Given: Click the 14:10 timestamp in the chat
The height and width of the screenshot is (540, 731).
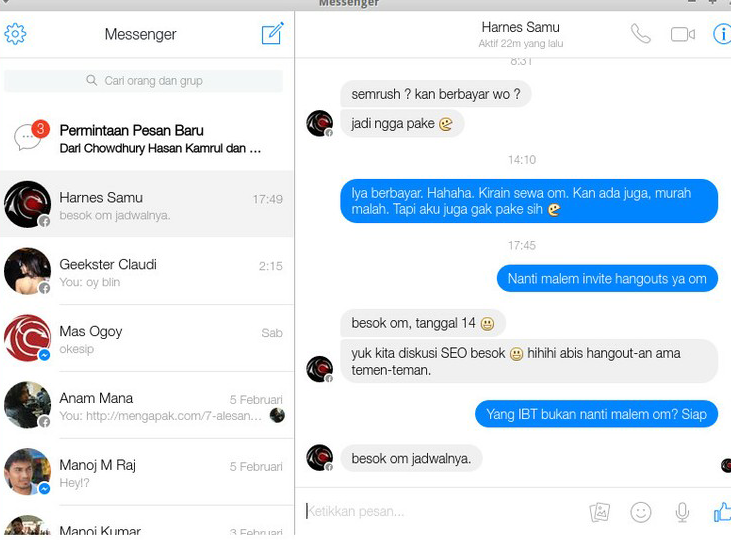Looking at the screenshot, I should click(x=522, y=160).
